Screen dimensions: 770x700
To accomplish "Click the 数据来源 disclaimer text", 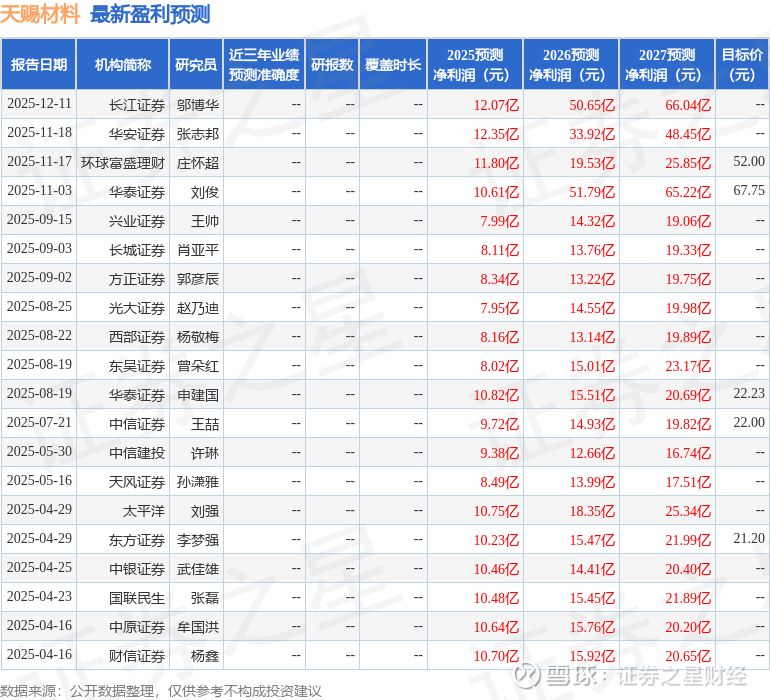I will tap(161, 691).
